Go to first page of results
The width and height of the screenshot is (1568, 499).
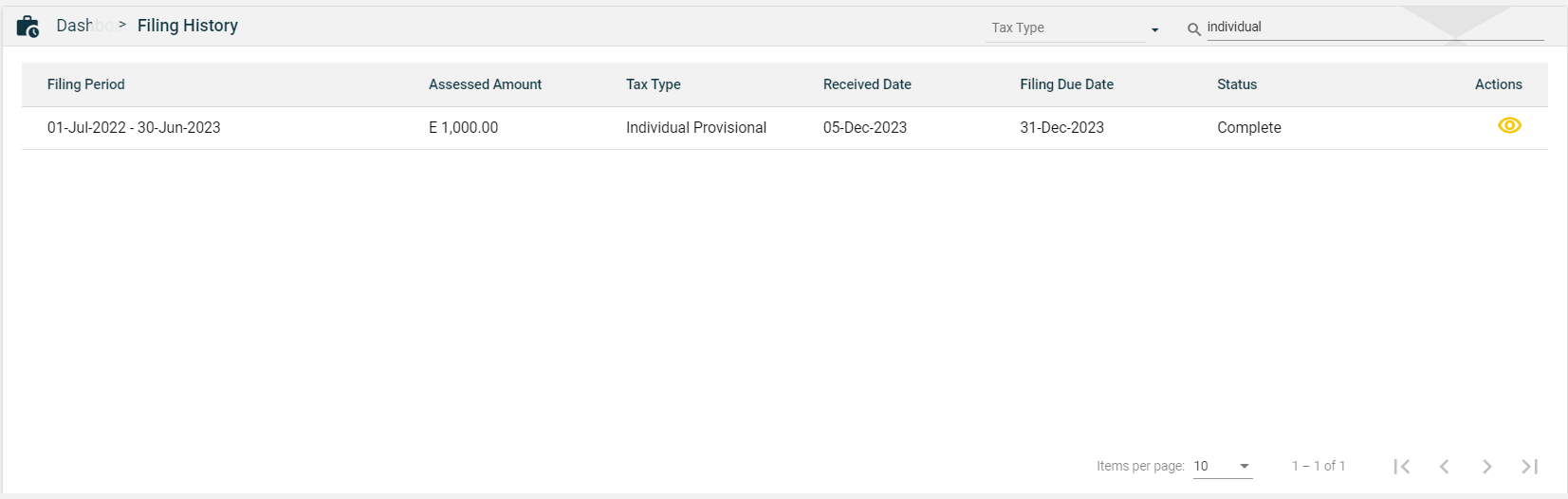click(1401, 466)
